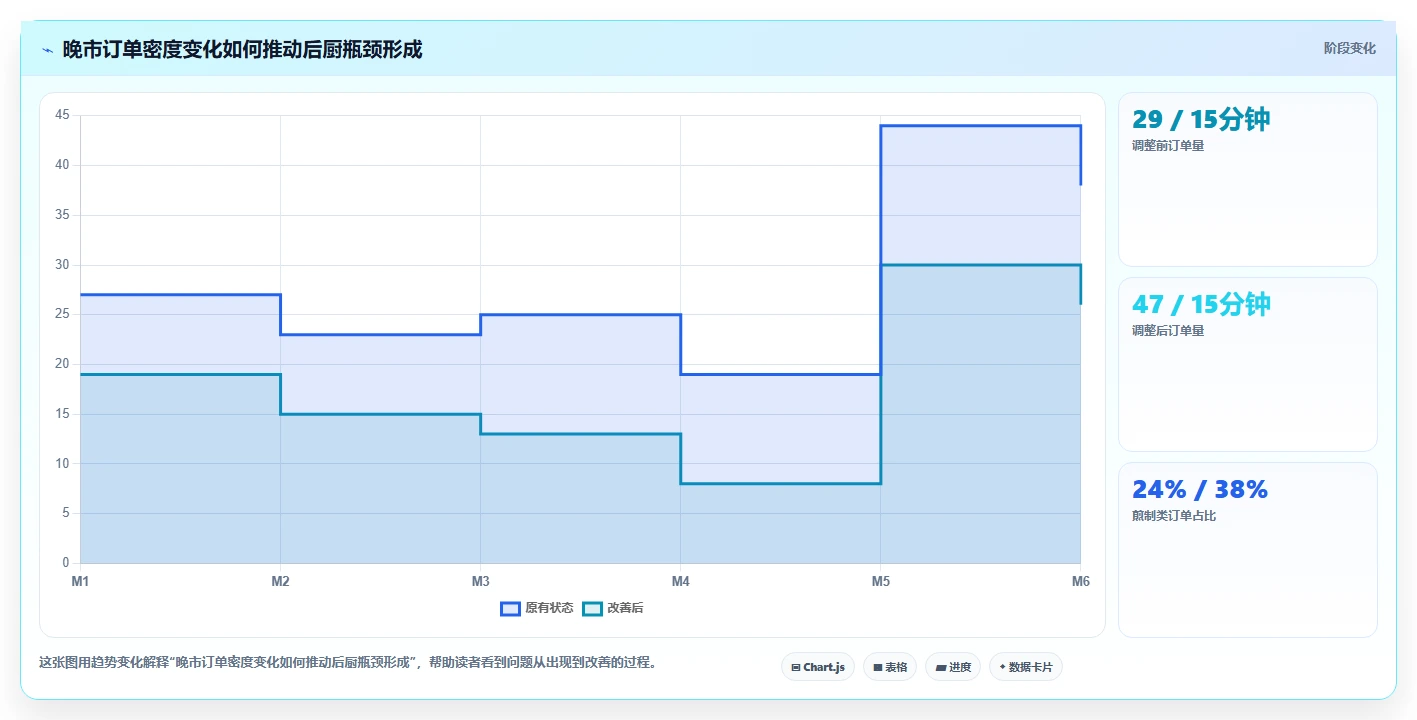Click the 调整后订单量 label
The height and width of the screenshot is (720, 1417).
(x=1168, y=331)
